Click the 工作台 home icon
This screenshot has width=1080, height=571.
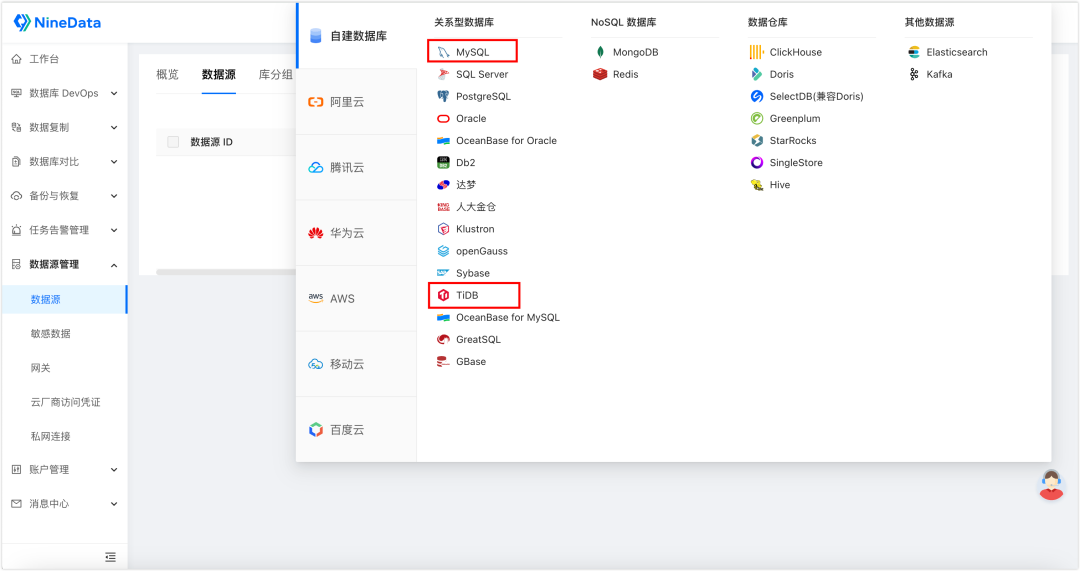pos(17,59)
